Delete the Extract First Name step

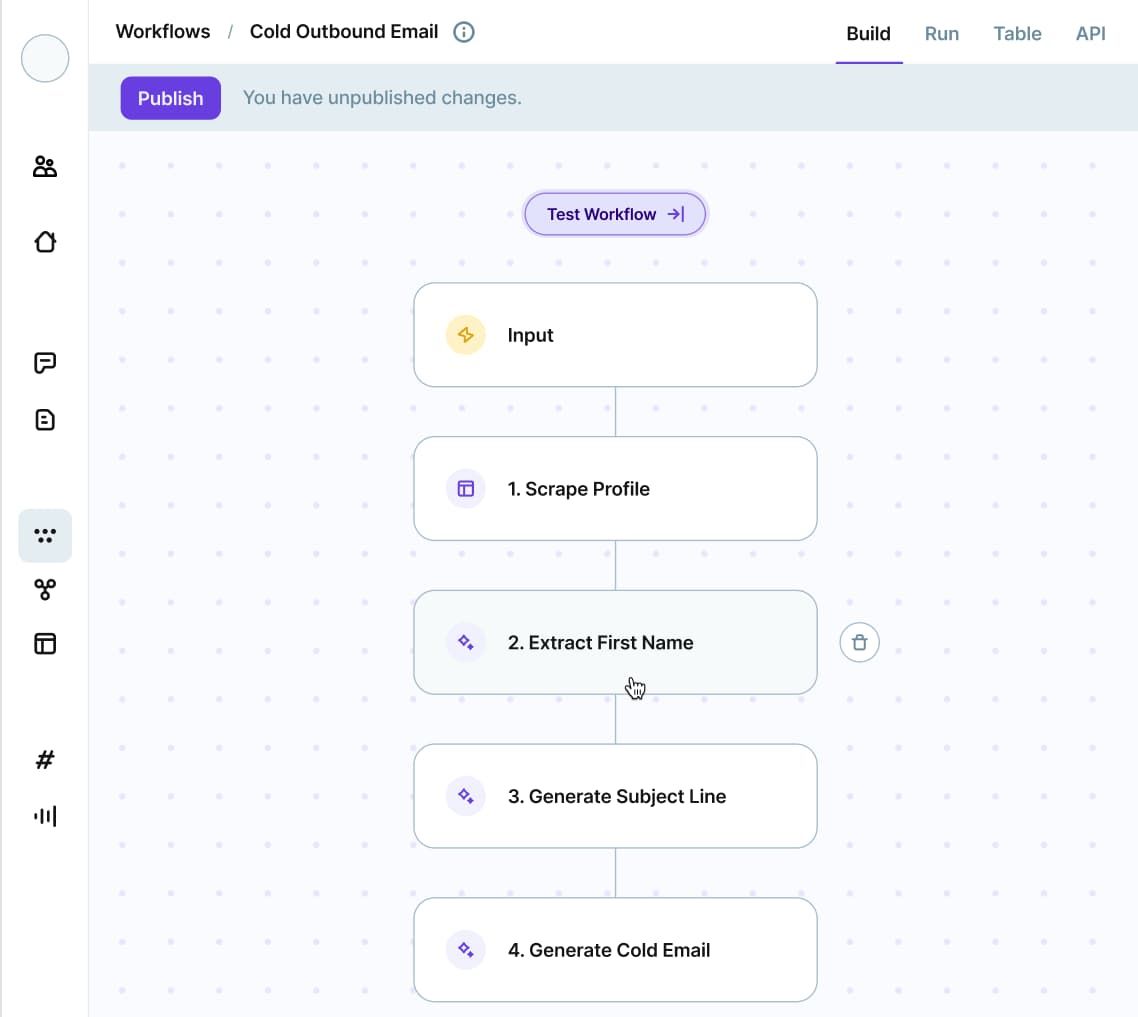[859, 643]
